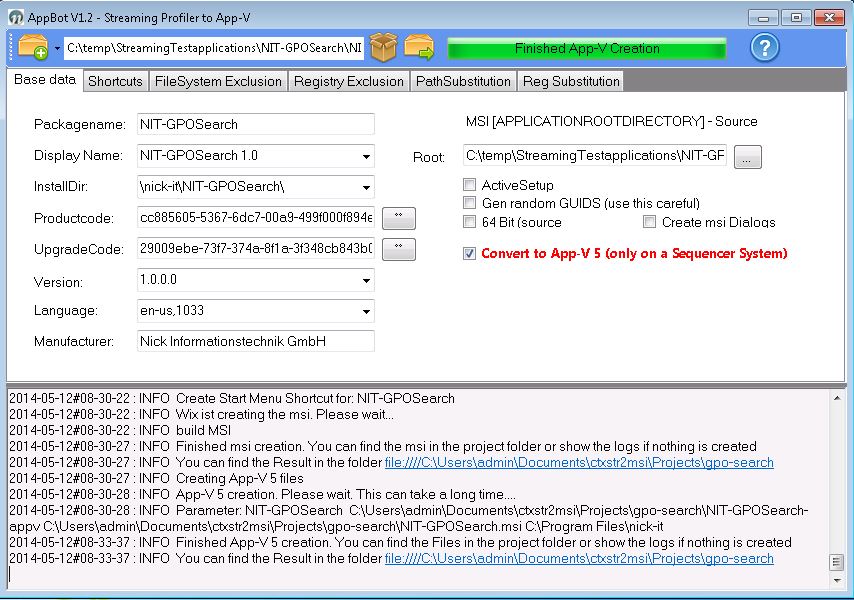This screenshot has height=600, width=854.
Task: Click the 'Wix ist creating the msi' log line
Action: [202, 414]
